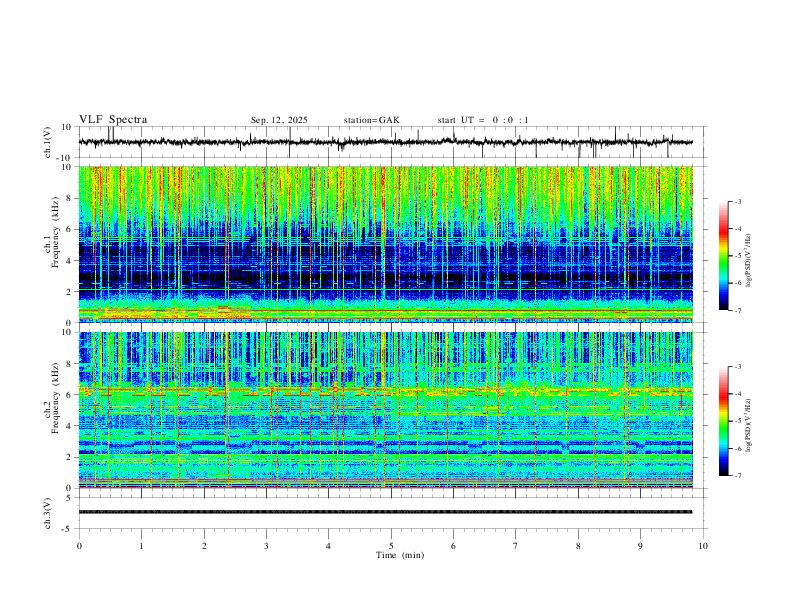The image size is (792, 612).
Task: Click the '-3' label on ch.1 color bar
Action: 737,201
